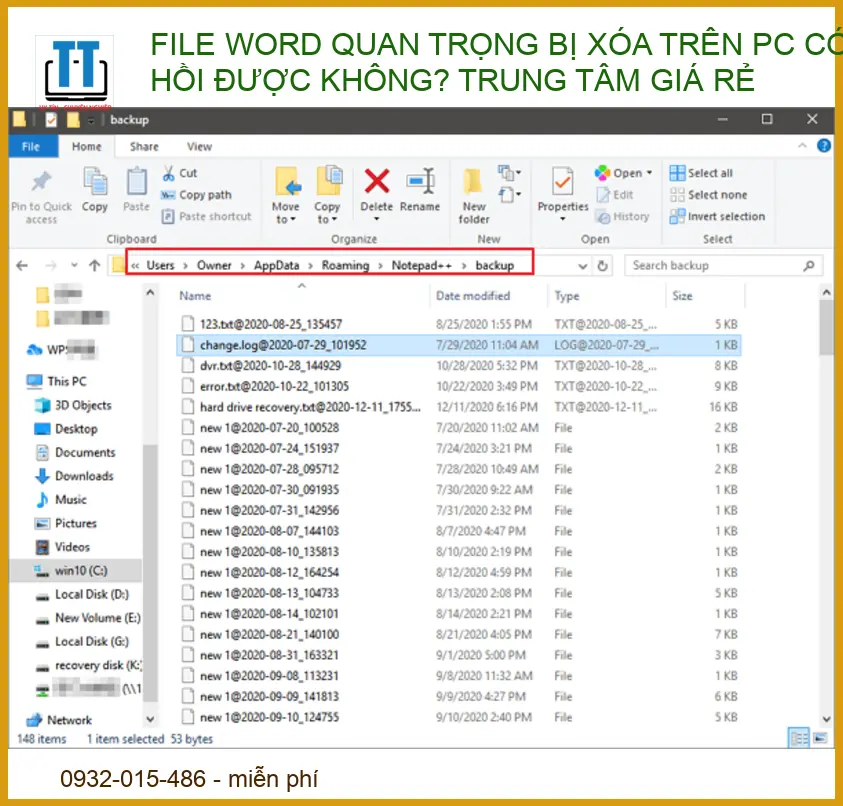
Task: Select the Downloads folder in sidebar
Action: click(x=84, y=476)
